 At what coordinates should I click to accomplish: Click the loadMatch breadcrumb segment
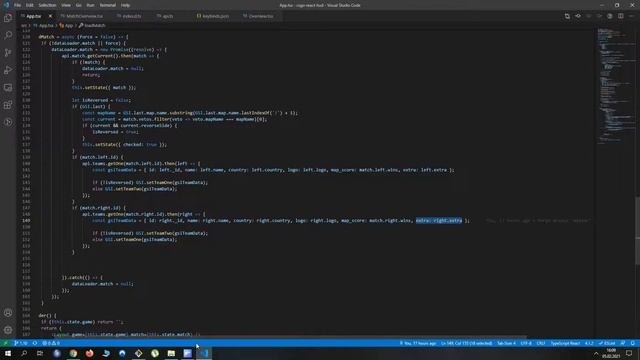tap(92, 25)
